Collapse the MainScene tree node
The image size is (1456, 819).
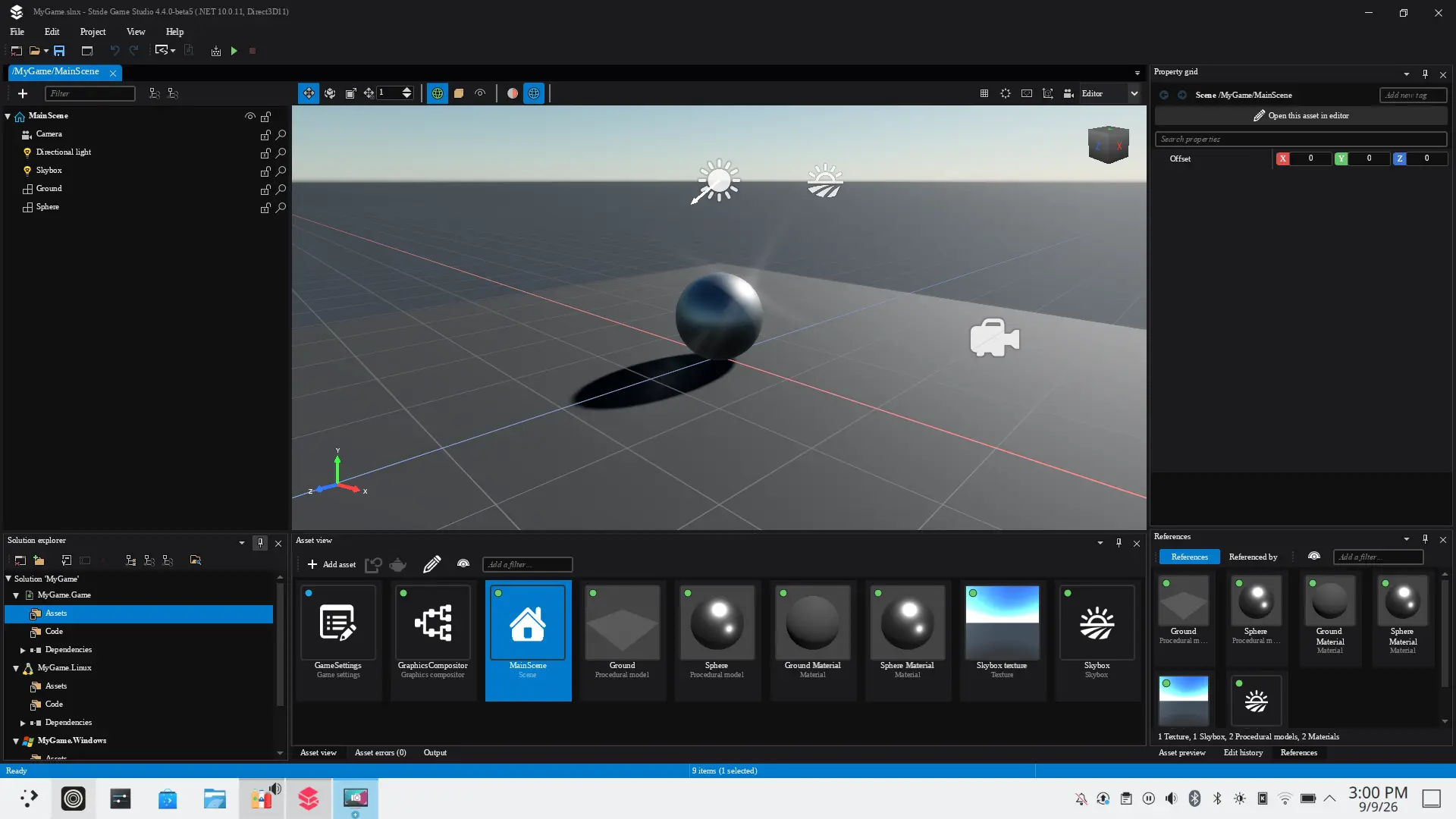point(8,116)
